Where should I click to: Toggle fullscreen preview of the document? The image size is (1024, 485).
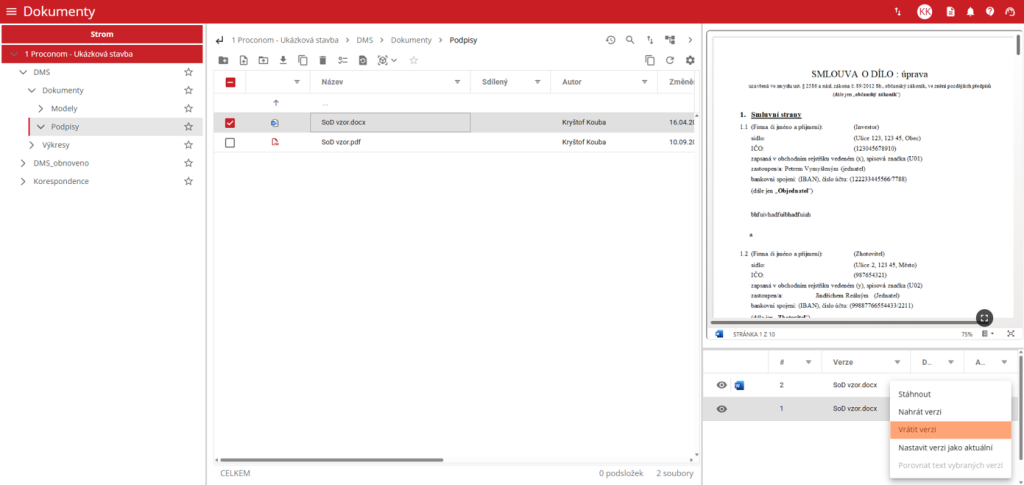tap(984, 317)
